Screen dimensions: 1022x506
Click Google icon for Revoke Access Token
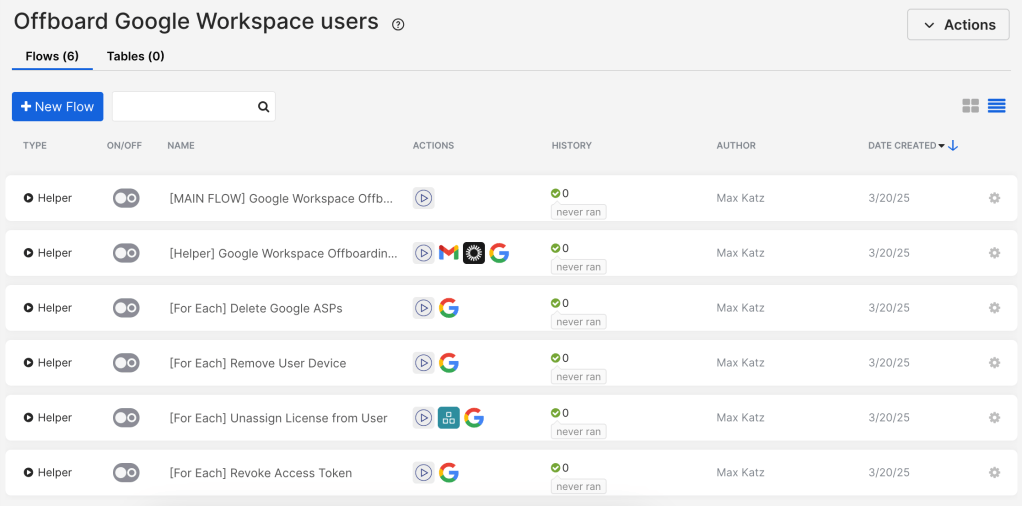pyautogui.click(x=448, y=473)
